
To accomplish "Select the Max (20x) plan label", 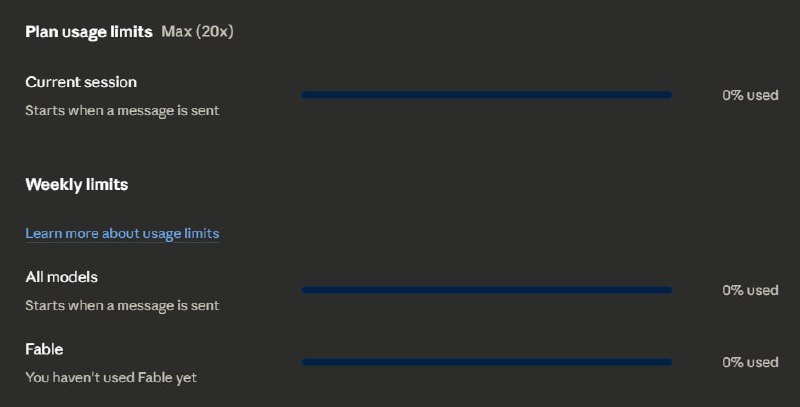I will point(197,32).
